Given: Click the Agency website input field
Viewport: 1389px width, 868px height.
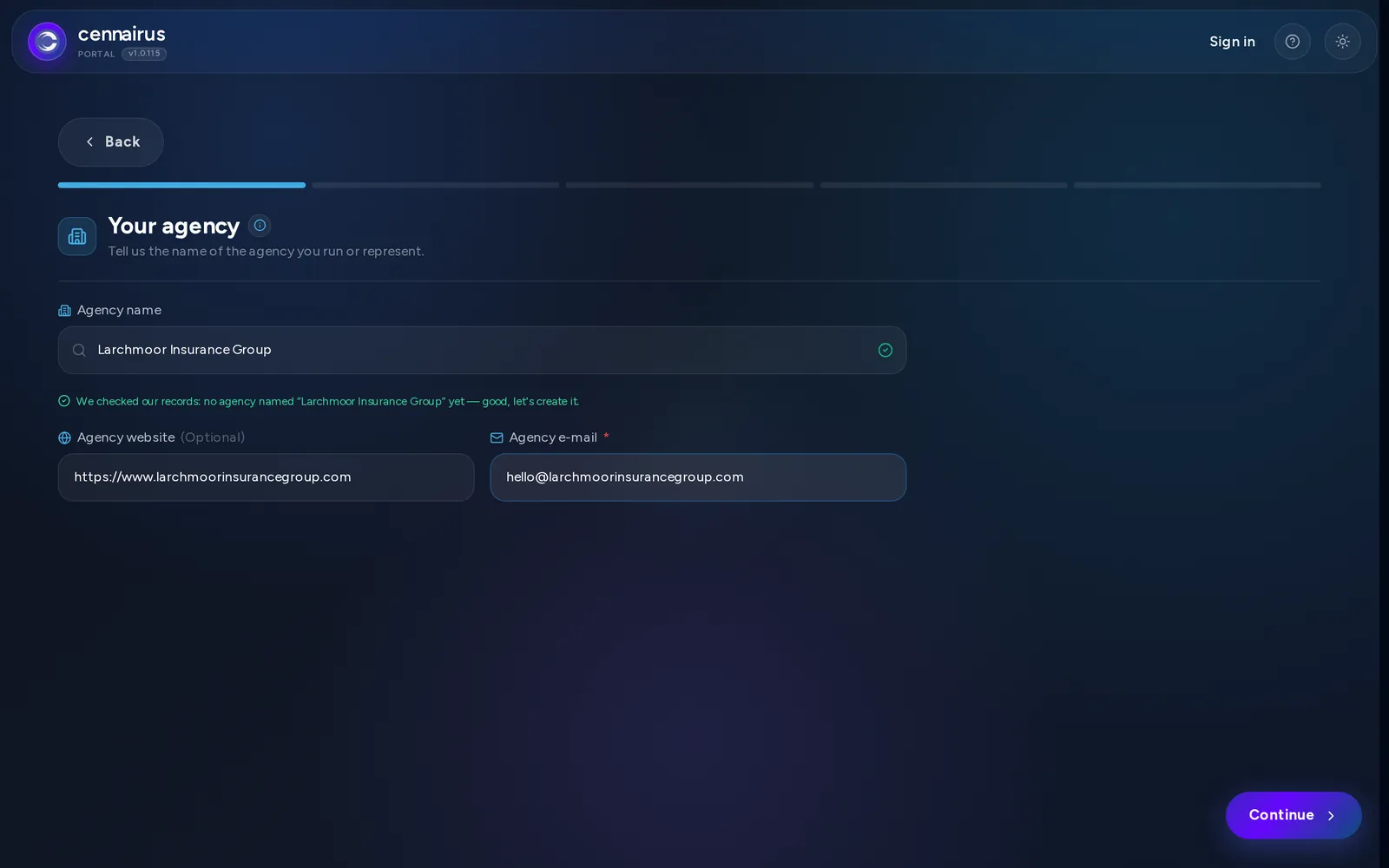Looking at the screenshot, I should point(266,477).
